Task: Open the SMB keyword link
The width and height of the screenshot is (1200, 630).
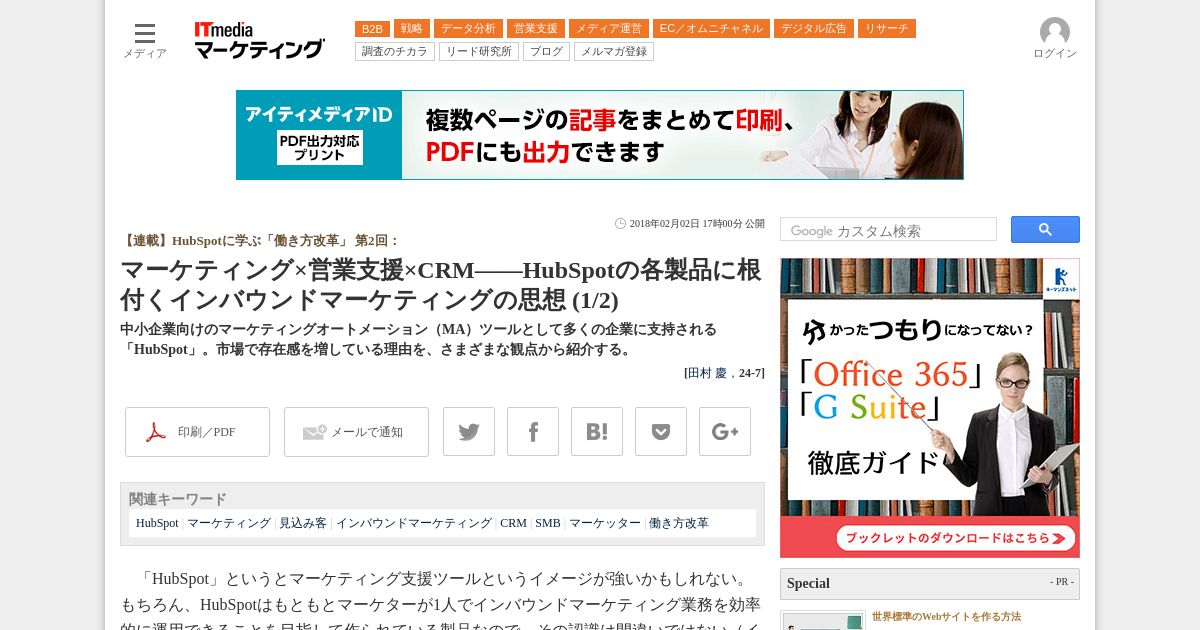Action: click(548, 523)
